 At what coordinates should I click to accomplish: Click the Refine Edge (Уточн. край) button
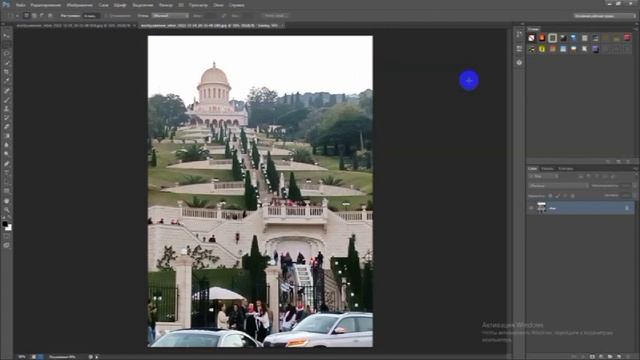[276, 16]
